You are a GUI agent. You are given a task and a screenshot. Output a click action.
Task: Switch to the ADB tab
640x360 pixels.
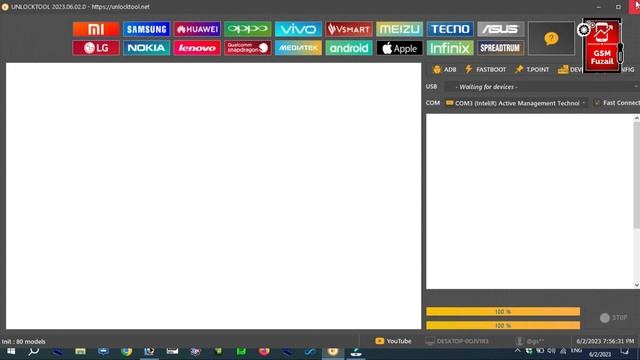(x=444, y=69)
